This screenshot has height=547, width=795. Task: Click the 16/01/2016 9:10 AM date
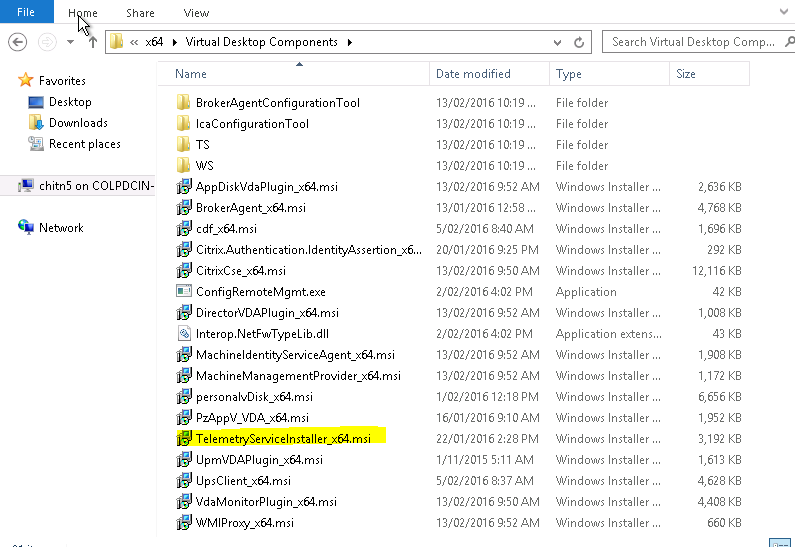[487, 418]
